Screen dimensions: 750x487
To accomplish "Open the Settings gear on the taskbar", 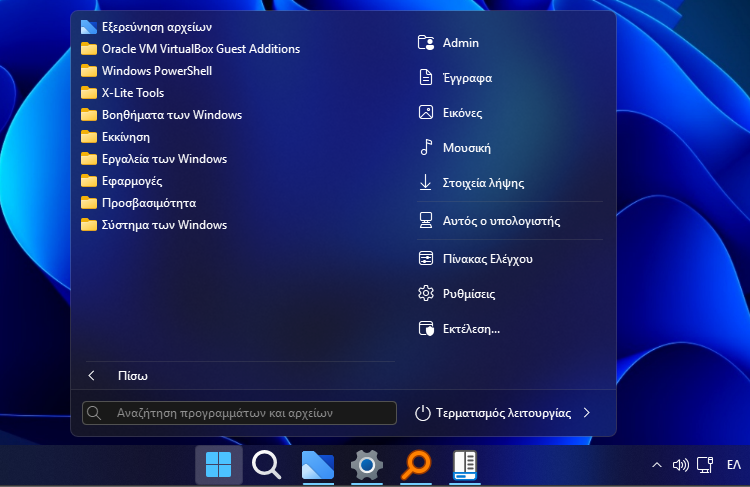I will (366, 465).
